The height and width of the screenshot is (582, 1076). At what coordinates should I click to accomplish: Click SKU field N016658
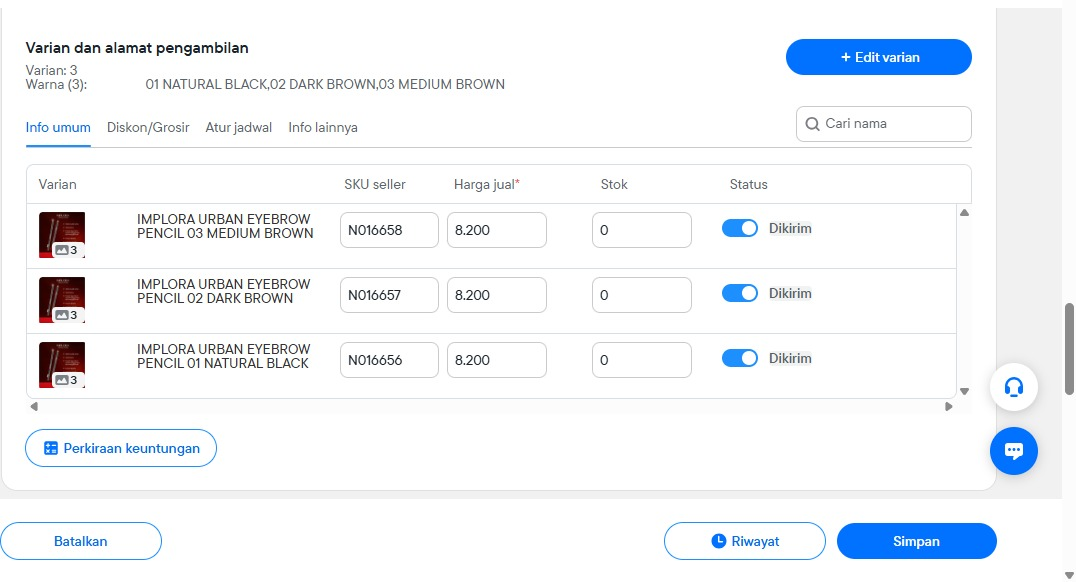389,230
